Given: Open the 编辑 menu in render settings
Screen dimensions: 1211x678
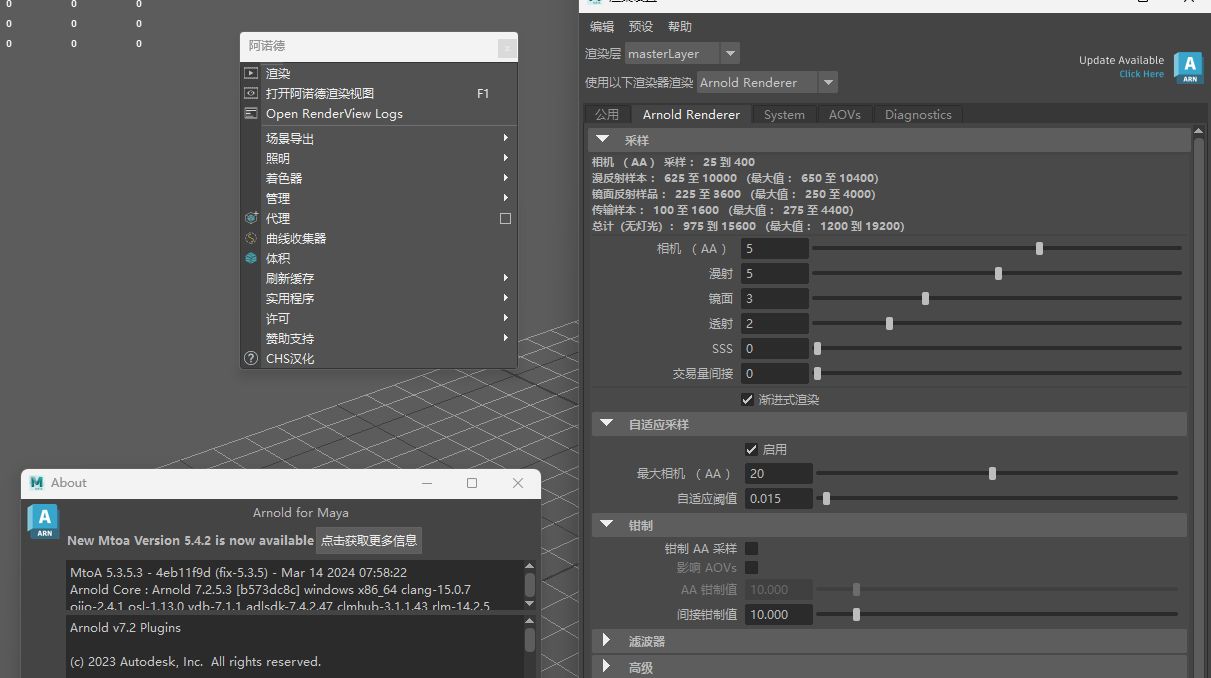Looking at the screenshot, I should click(x=602, y=27).
